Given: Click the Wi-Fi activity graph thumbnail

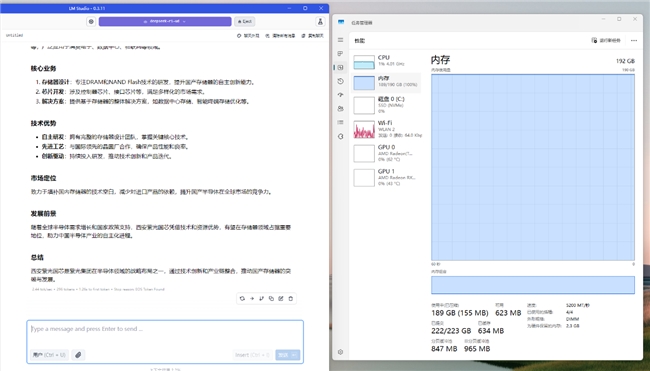Looking at the screenshot, I should point(364,129).
